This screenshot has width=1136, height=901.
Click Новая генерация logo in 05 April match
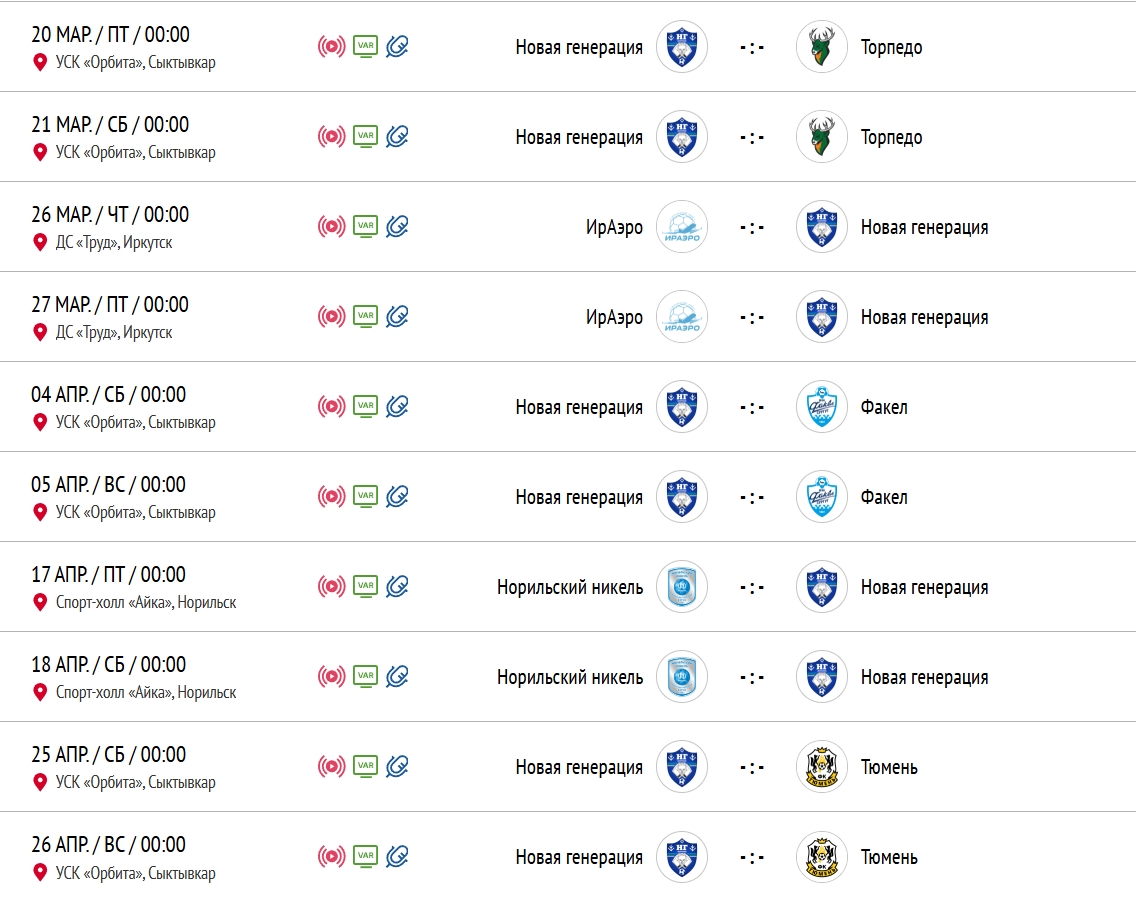tap(682, 497)
